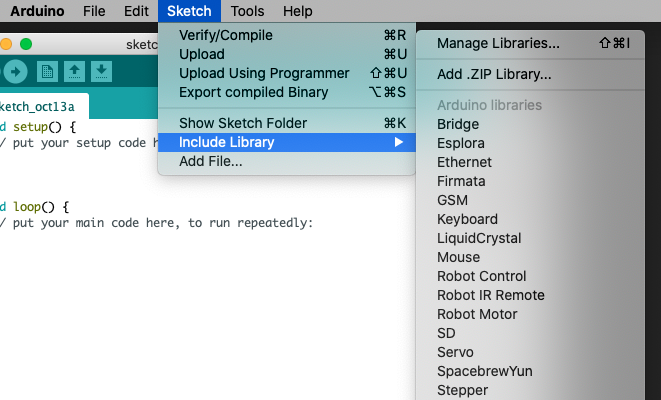The height and width of the screenshot is (400, 661).
Task: Include the Ethernet library
Action: pos(530,162)
